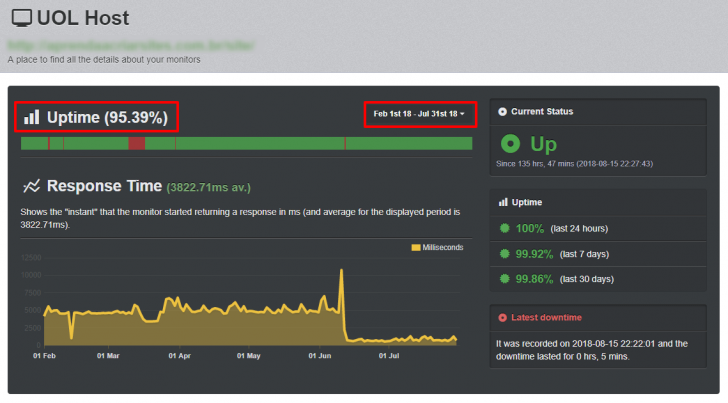728x403 pixels.
Task: Click the 01 Apr axis label
Action: pyautogui.click(x=180, y=356)
